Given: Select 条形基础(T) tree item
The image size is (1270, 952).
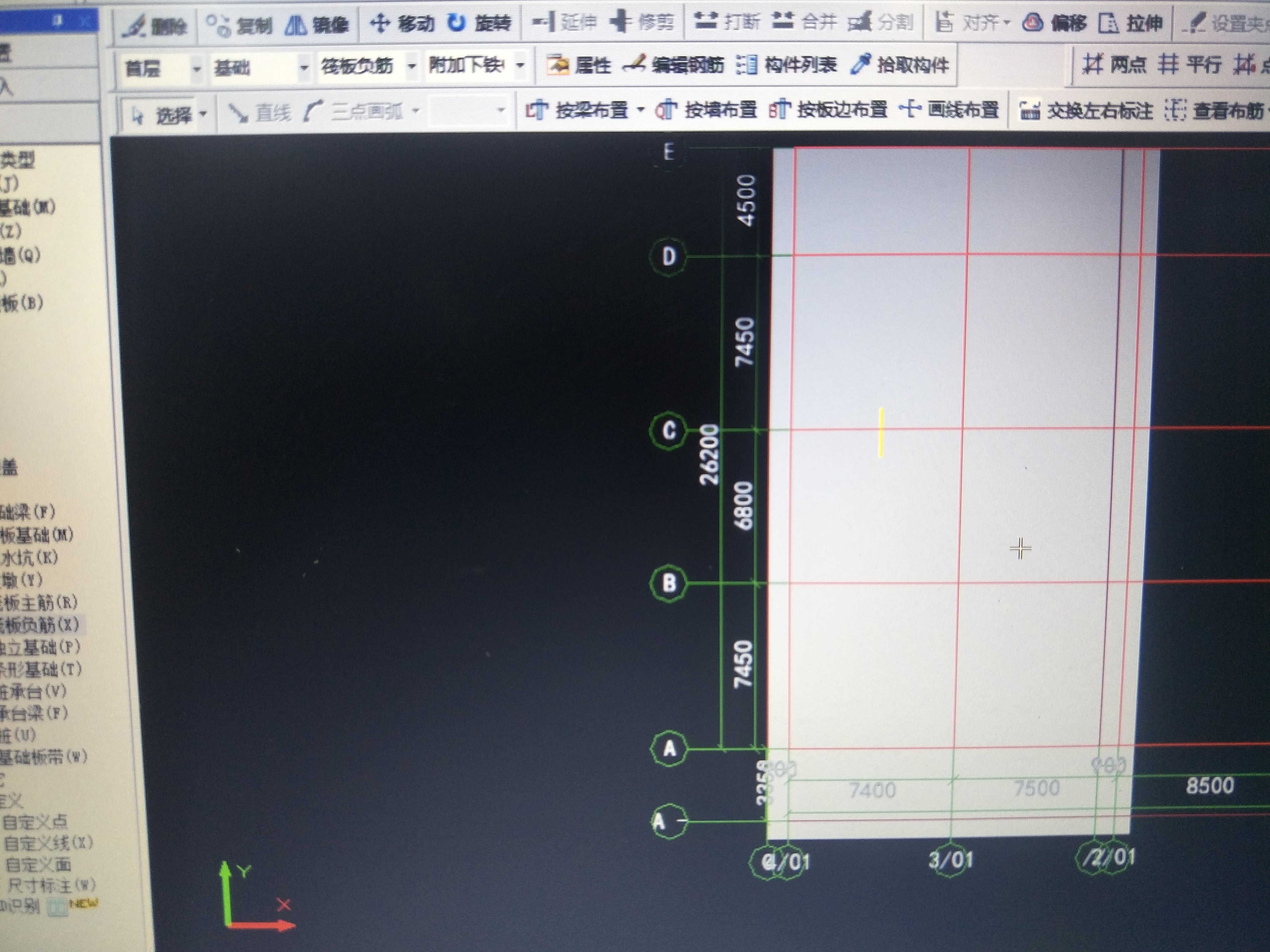Looking at the screenshot, I should 41,669.
